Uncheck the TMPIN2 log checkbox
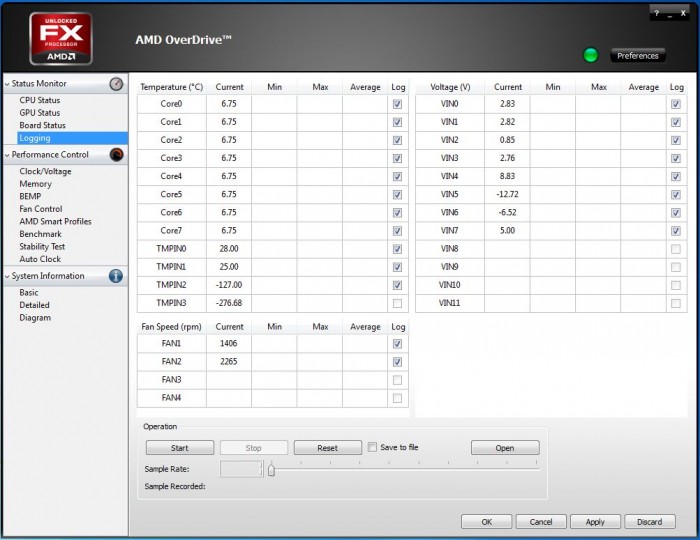The image size is (700, 540). click(x=397, y=285)
